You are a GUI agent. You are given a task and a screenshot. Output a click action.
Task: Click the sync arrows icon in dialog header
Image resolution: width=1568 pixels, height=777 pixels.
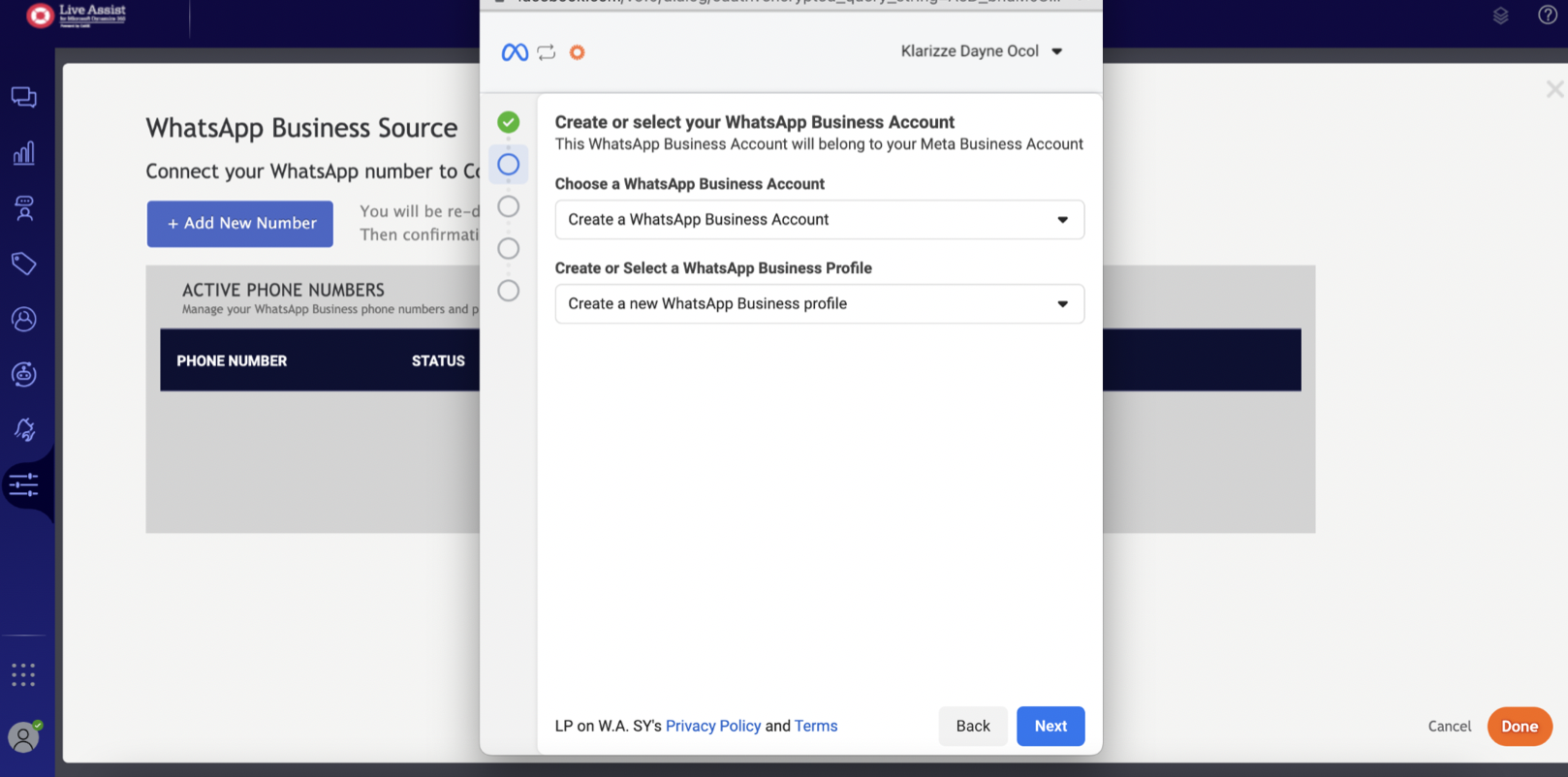pyautogui.click(x=547, y=52)
